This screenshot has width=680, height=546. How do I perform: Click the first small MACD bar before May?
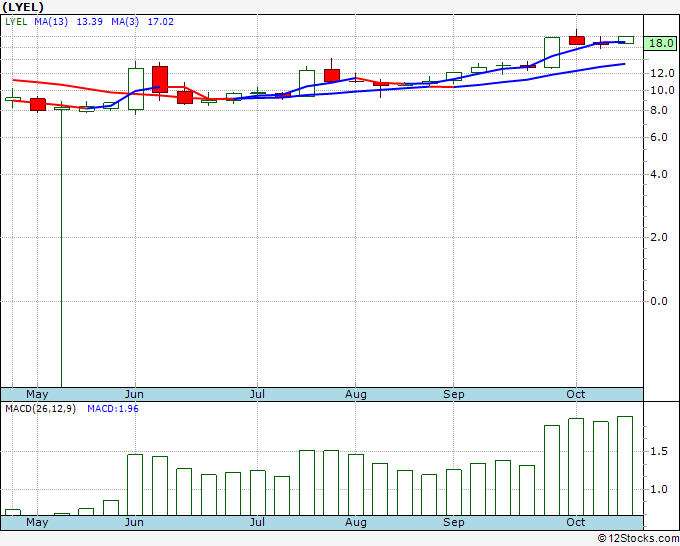tap(13, 512)
